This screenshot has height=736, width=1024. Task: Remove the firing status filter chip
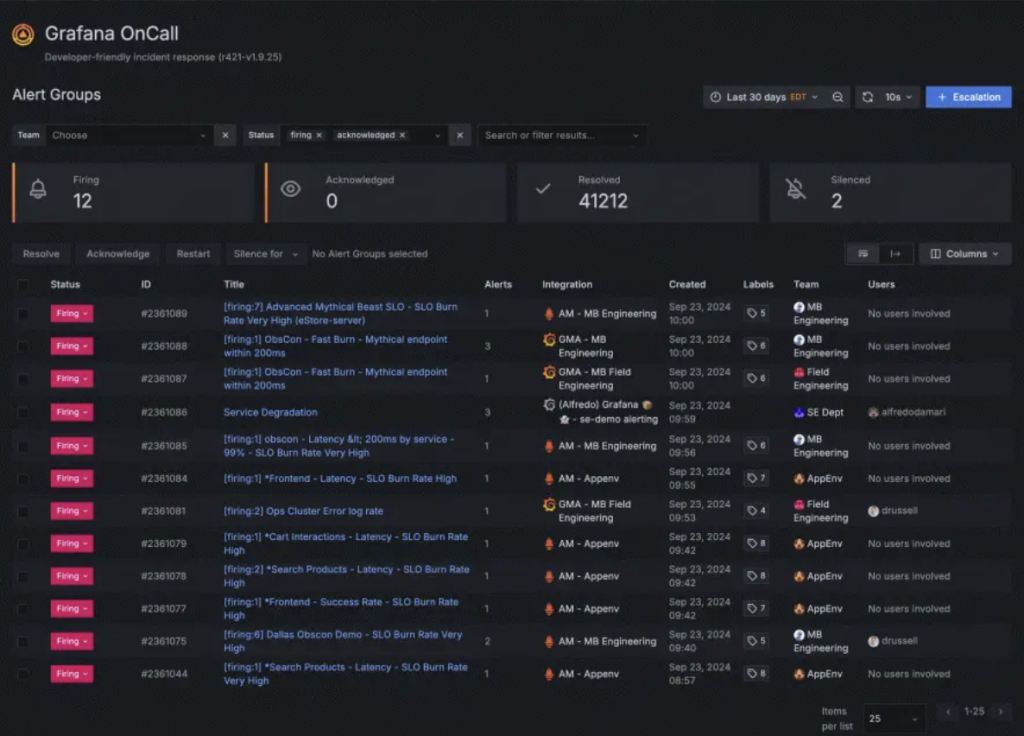coord(319,135)
